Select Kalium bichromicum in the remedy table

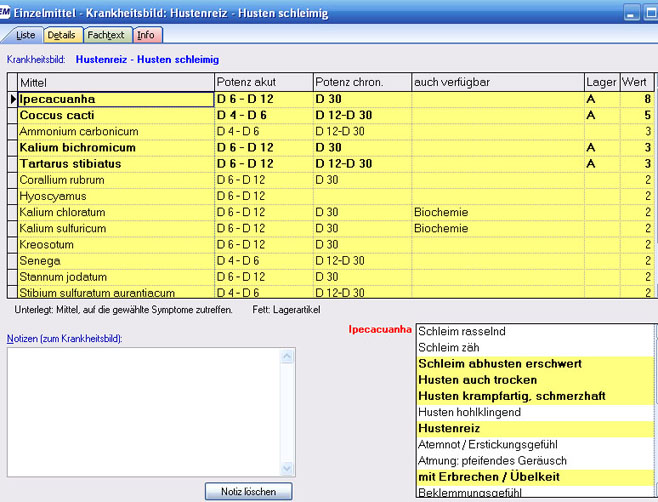115,147
